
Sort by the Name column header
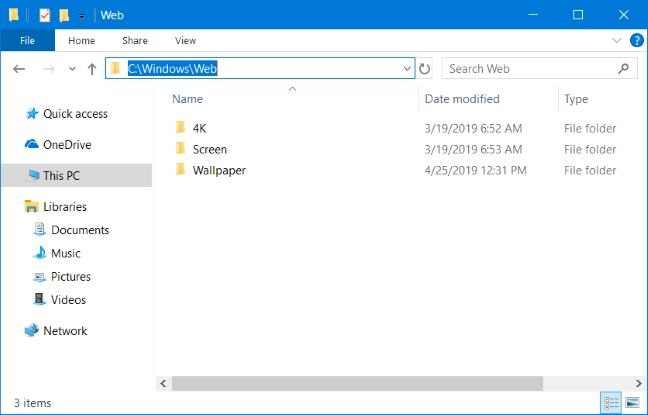(187, 99)
